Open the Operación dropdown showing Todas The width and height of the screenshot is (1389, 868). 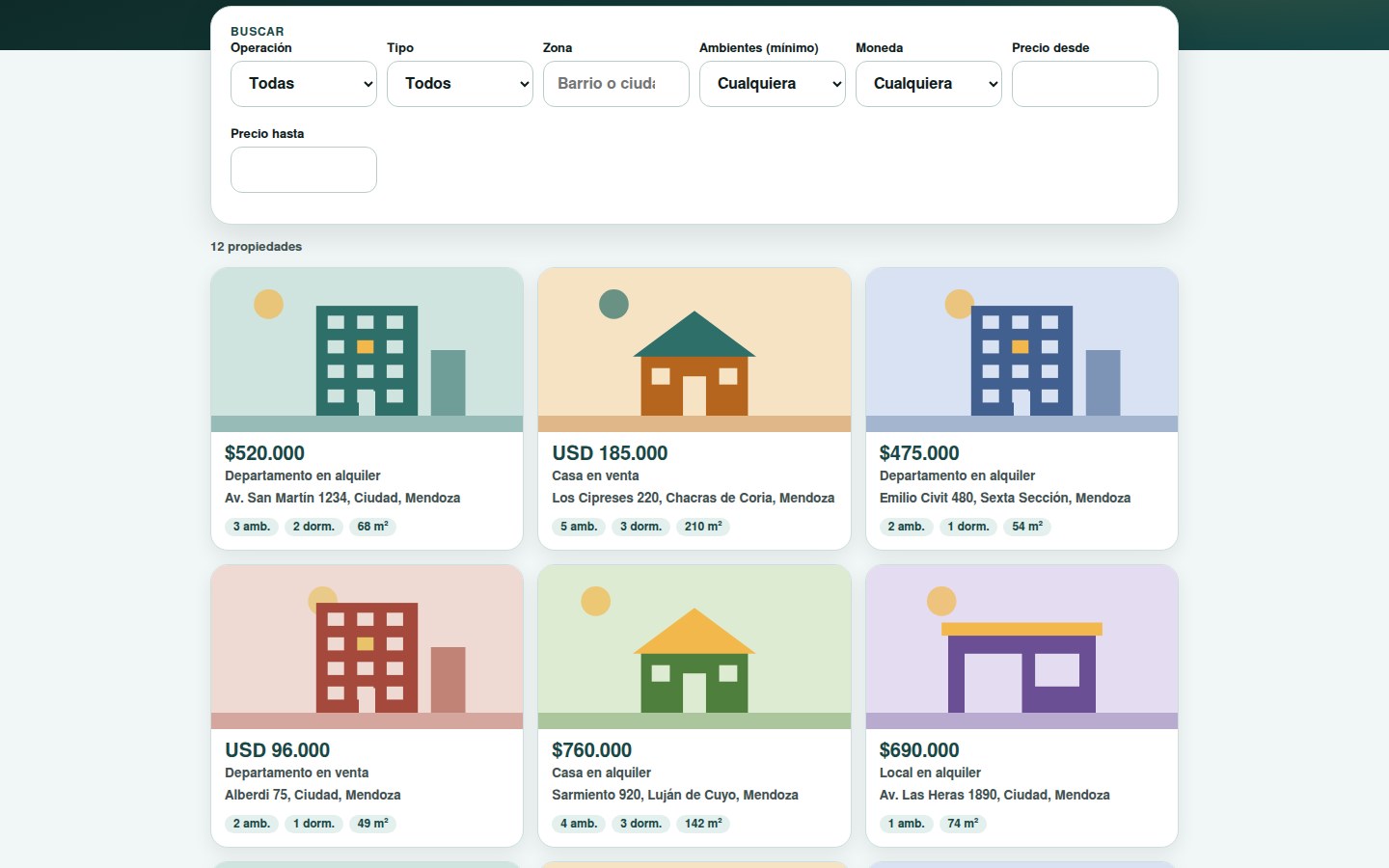pyautogui.click(x=304, y=84)
